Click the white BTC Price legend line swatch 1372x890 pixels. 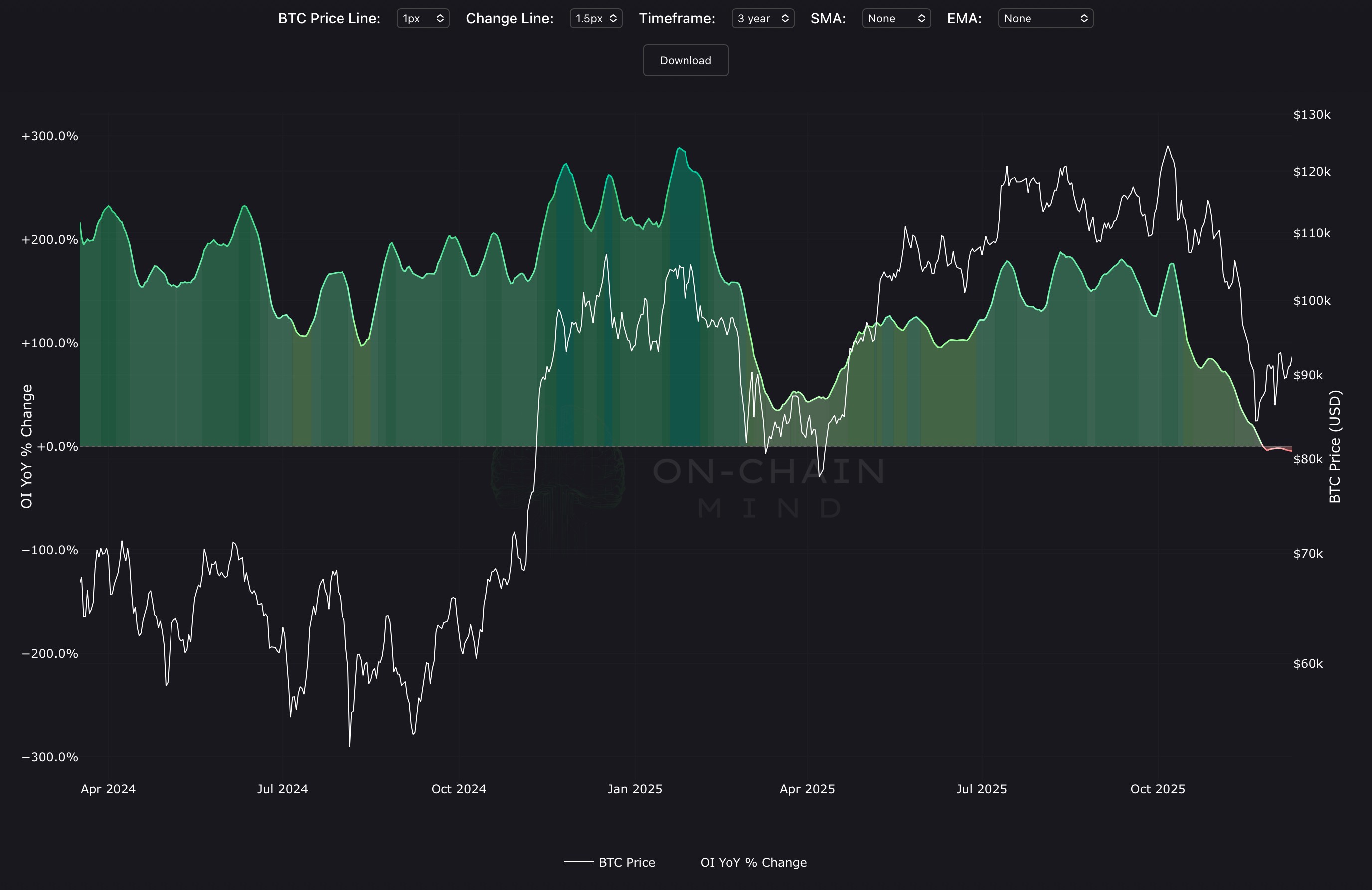pyautogui.click(x=578, y=863)
